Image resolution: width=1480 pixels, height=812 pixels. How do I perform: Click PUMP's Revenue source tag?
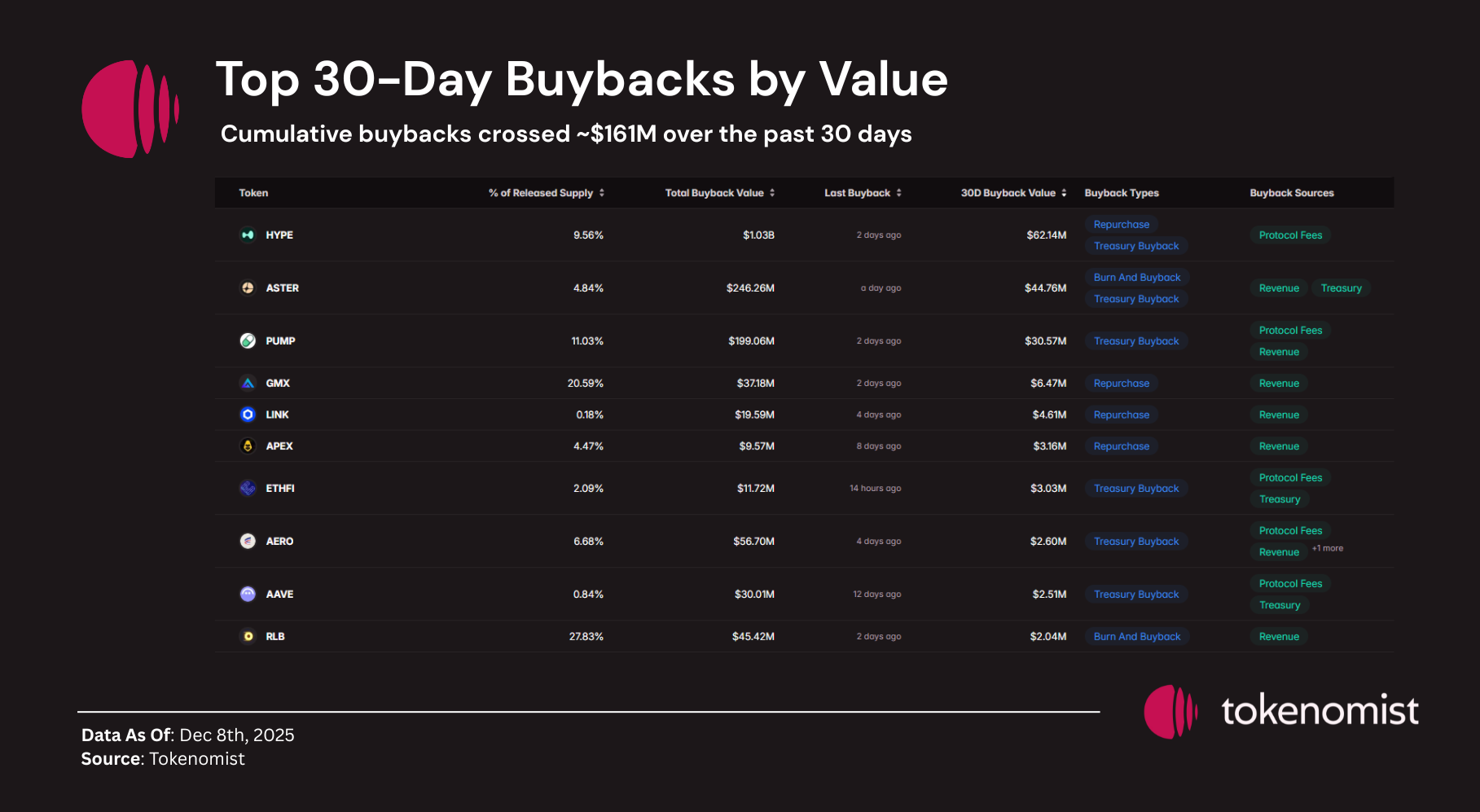coord(1279,352)
